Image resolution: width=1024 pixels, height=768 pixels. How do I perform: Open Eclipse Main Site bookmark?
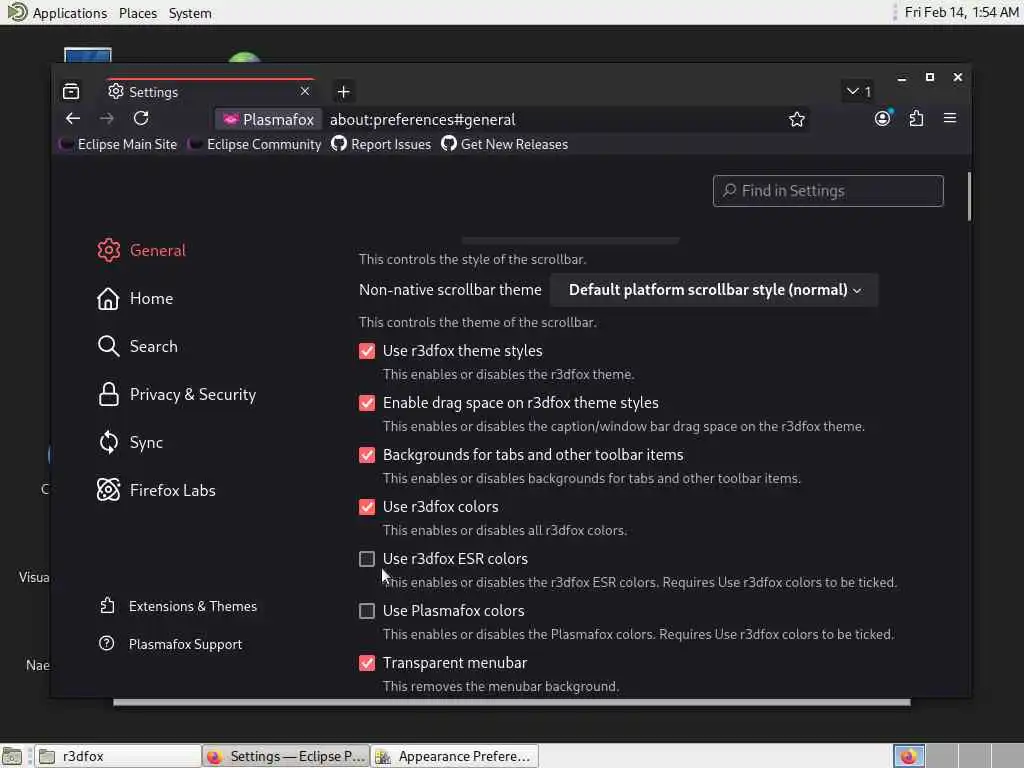click(118, 144)
